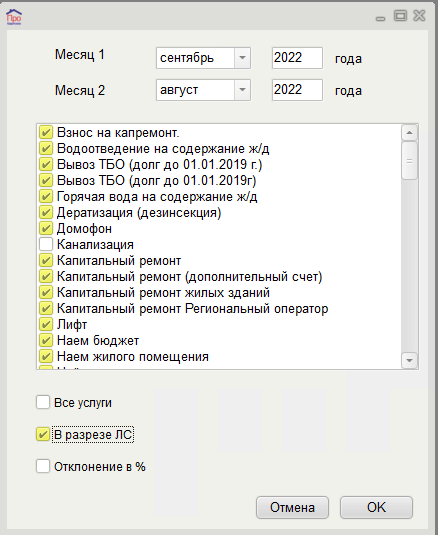Click the Отмена button
438x535 pixels.
point(292,507)
